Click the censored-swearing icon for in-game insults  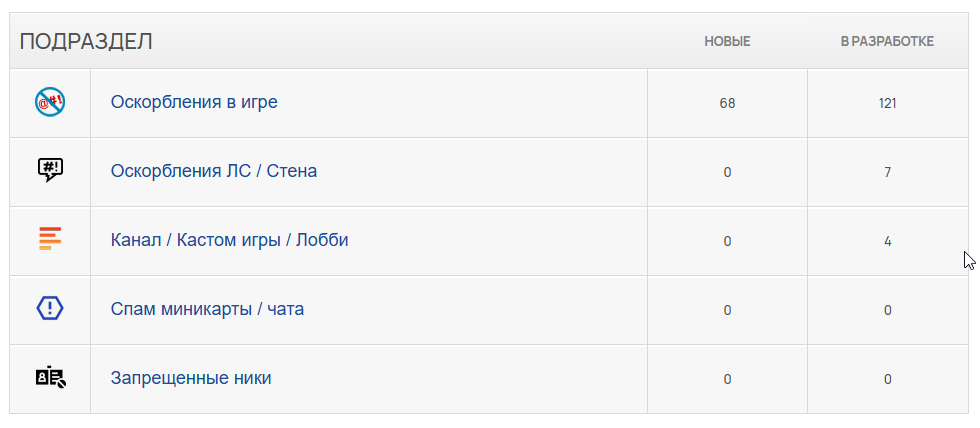coord(50,102)
